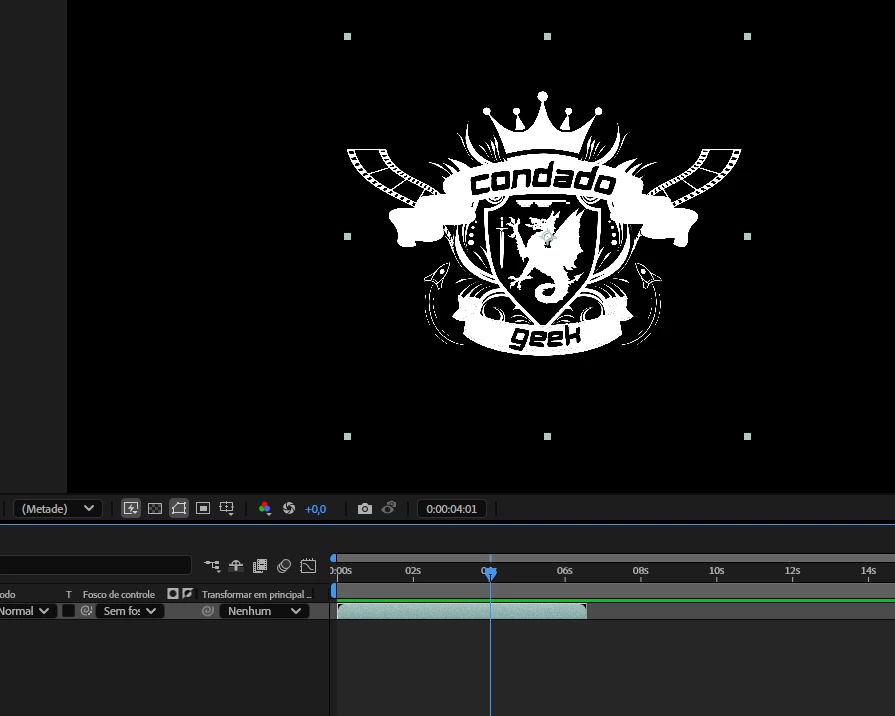This screenshot has width=895, height=716.
Task: Click track matte pick whip icon
Action: click(x=86, y=611)
